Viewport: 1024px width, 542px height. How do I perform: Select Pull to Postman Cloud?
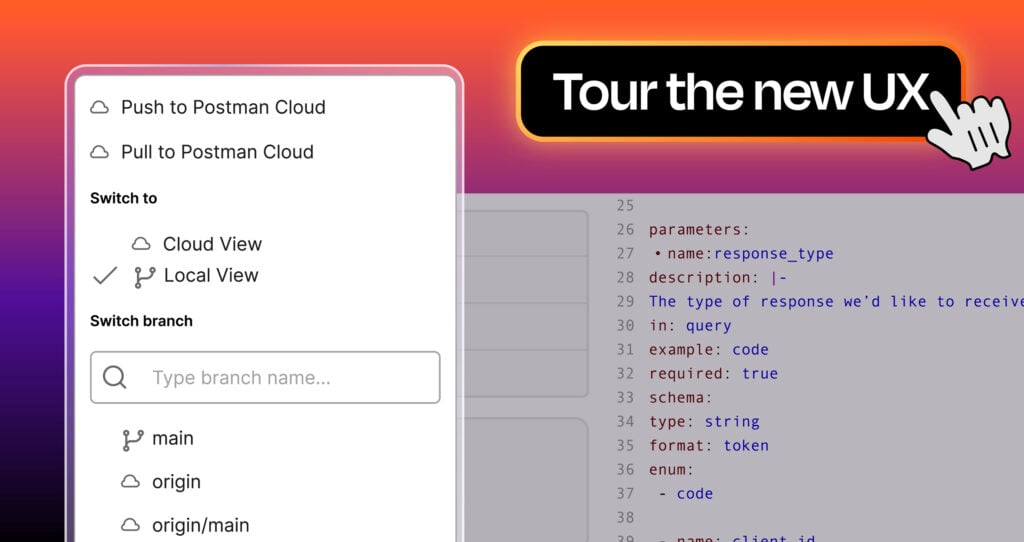[x=217, y=151]
